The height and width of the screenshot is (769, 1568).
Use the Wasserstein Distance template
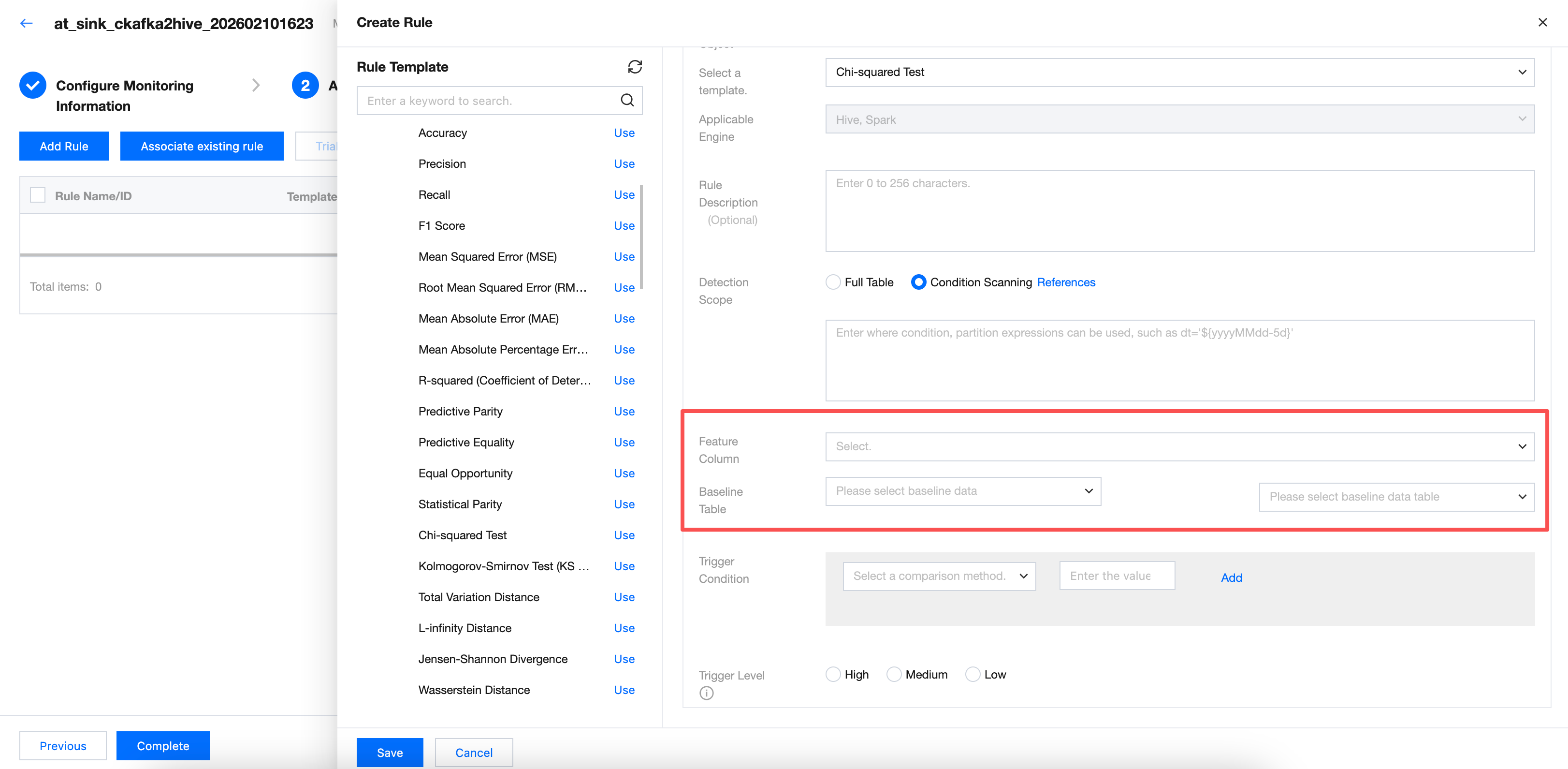coord(624,690)
